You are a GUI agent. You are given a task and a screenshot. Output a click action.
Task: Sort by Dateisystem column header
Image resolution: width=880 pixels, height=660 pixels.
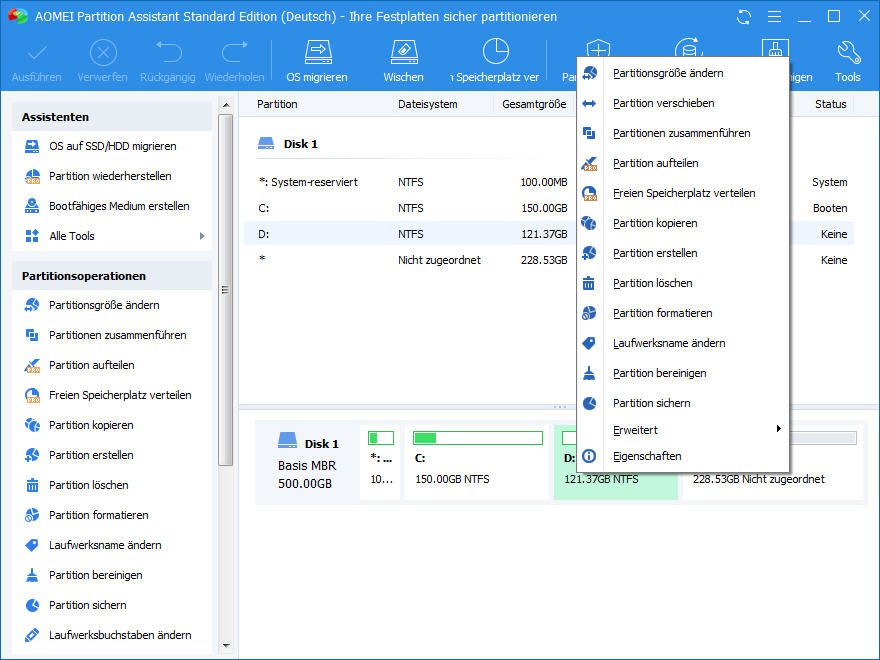coord(428,104)
